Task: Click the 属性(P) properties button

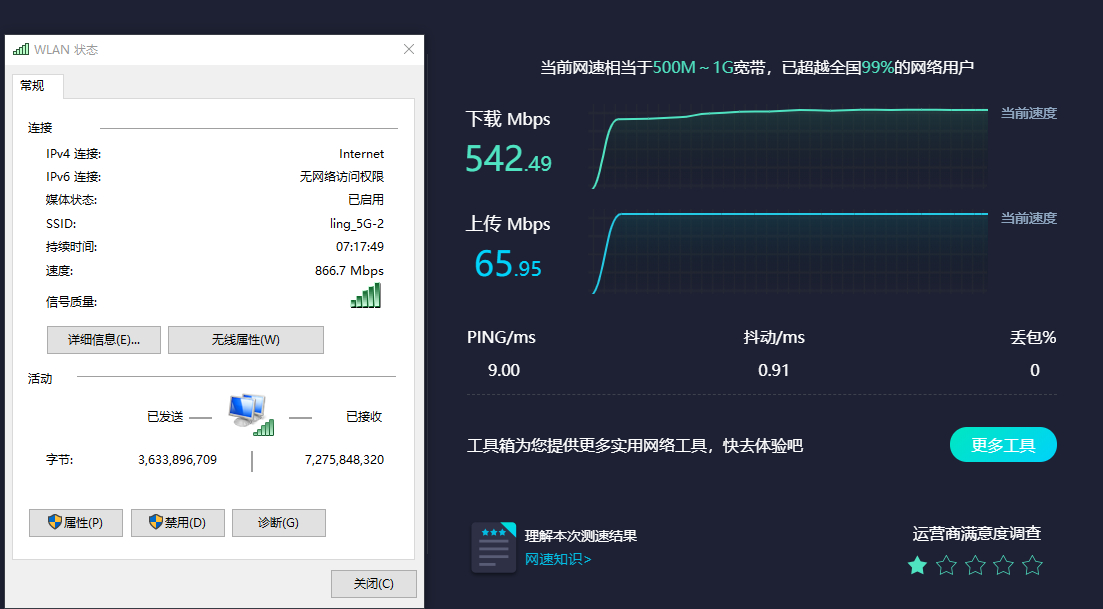Action: [x=76, y=523]
